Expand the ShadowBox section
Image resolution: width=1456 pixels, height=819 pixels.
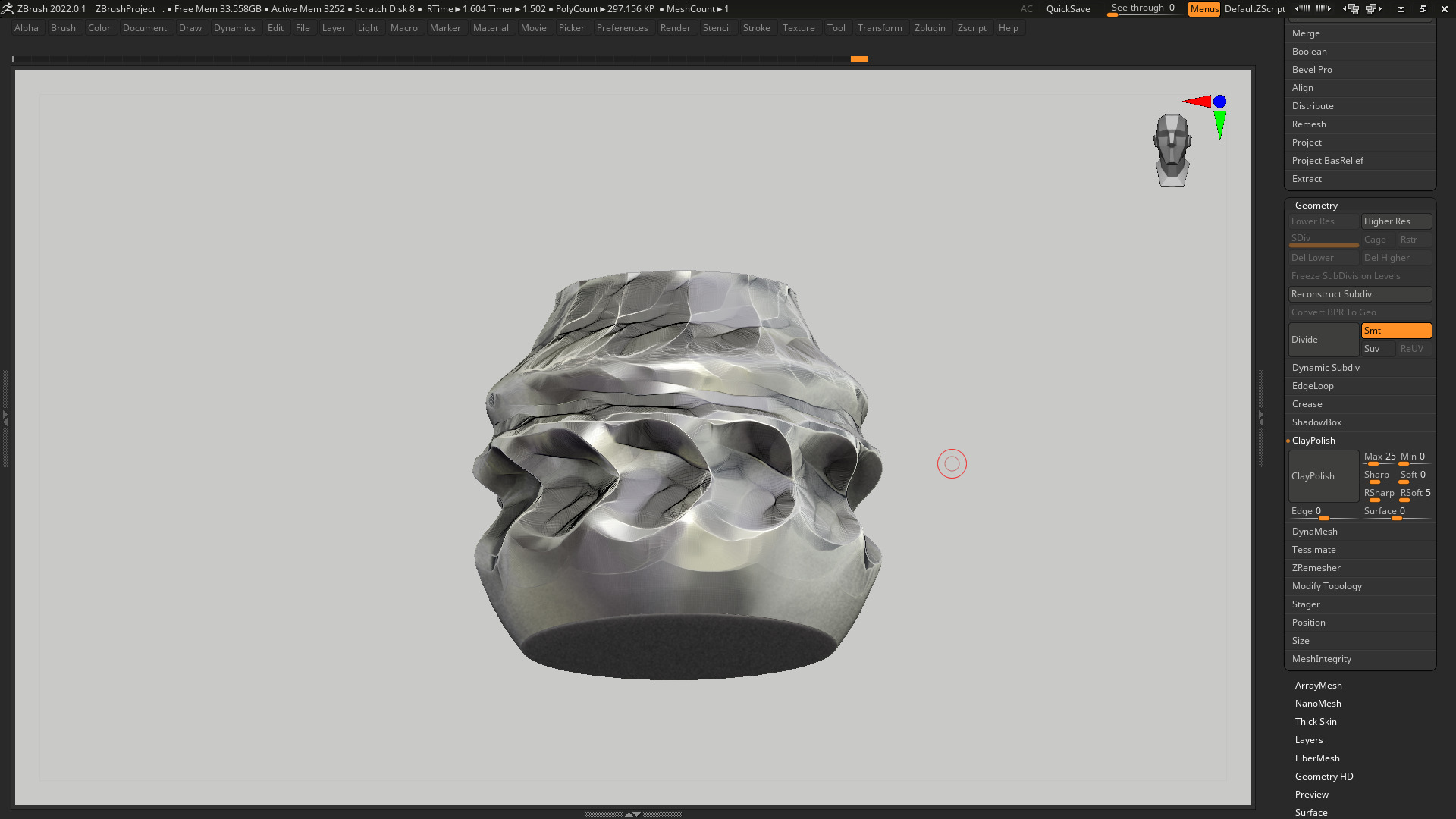(1316, 422)
